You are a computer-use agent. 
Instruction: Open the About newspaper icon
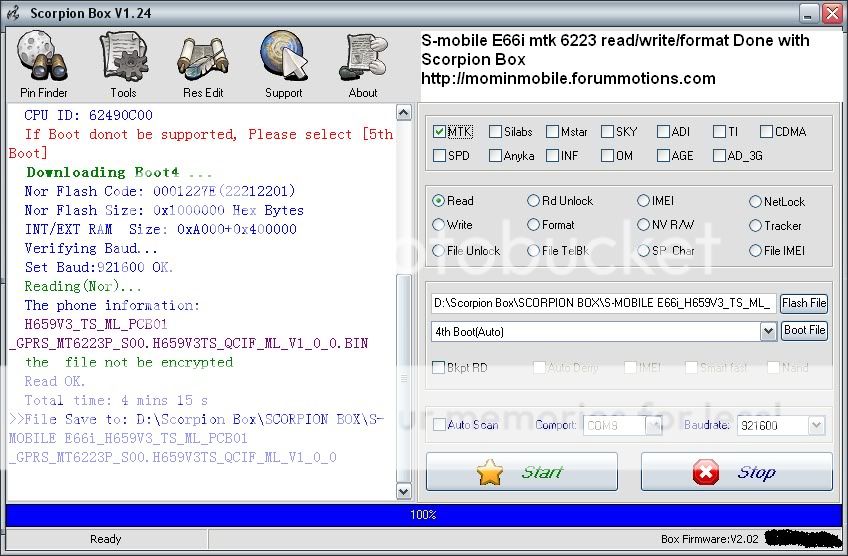tap(363, 64)
